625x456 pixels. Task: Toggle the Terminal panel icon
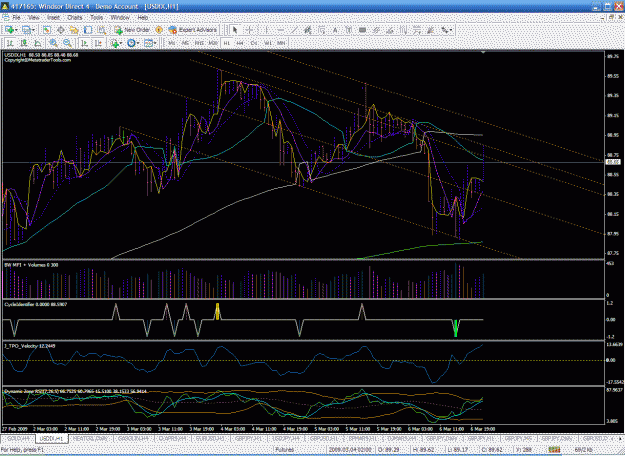(88, 30)
